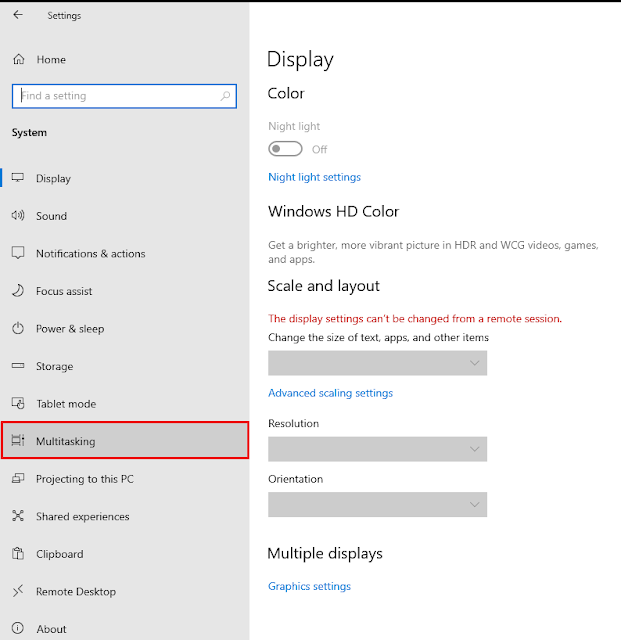Click the Orientation label text

[x=295, y=479]
